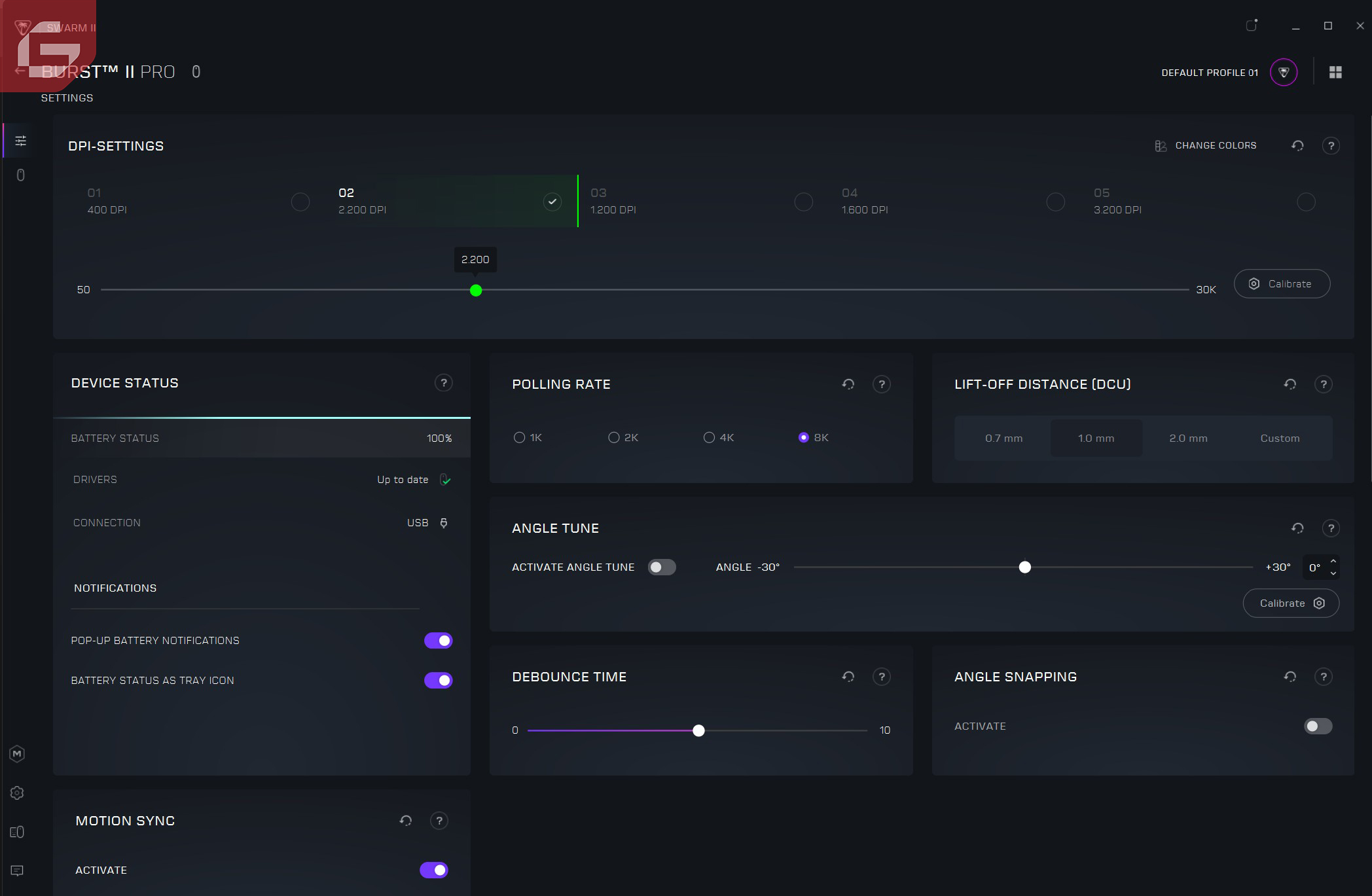Reset the Debounce Time setting
Screen dimensions: 1372x896
tap(848, 677)
